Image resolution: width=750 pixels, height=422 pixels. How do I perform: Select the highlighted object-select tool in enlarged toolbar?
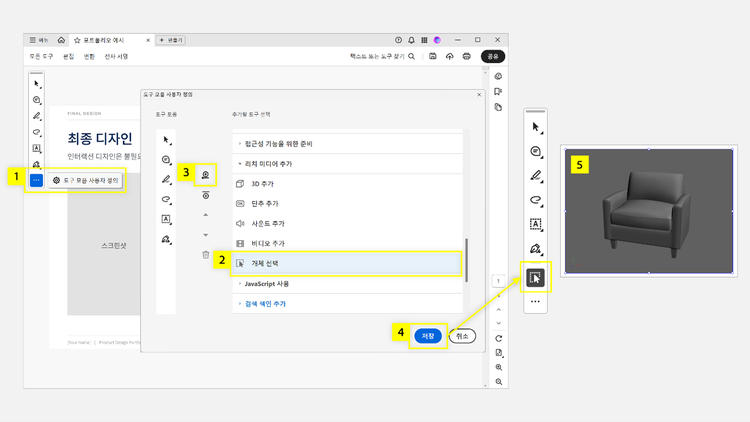(535, 278)
